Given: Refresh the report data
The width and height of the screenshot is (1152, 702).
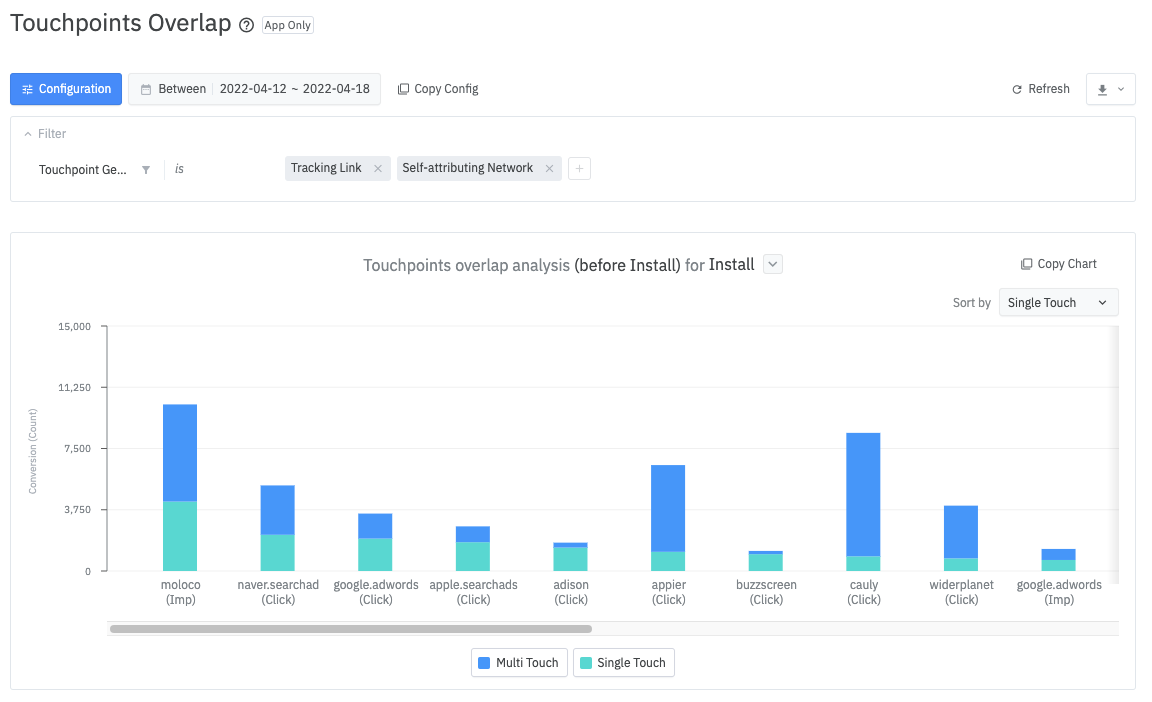Looking at the screenshot, I should click(x=1040, y=89).
